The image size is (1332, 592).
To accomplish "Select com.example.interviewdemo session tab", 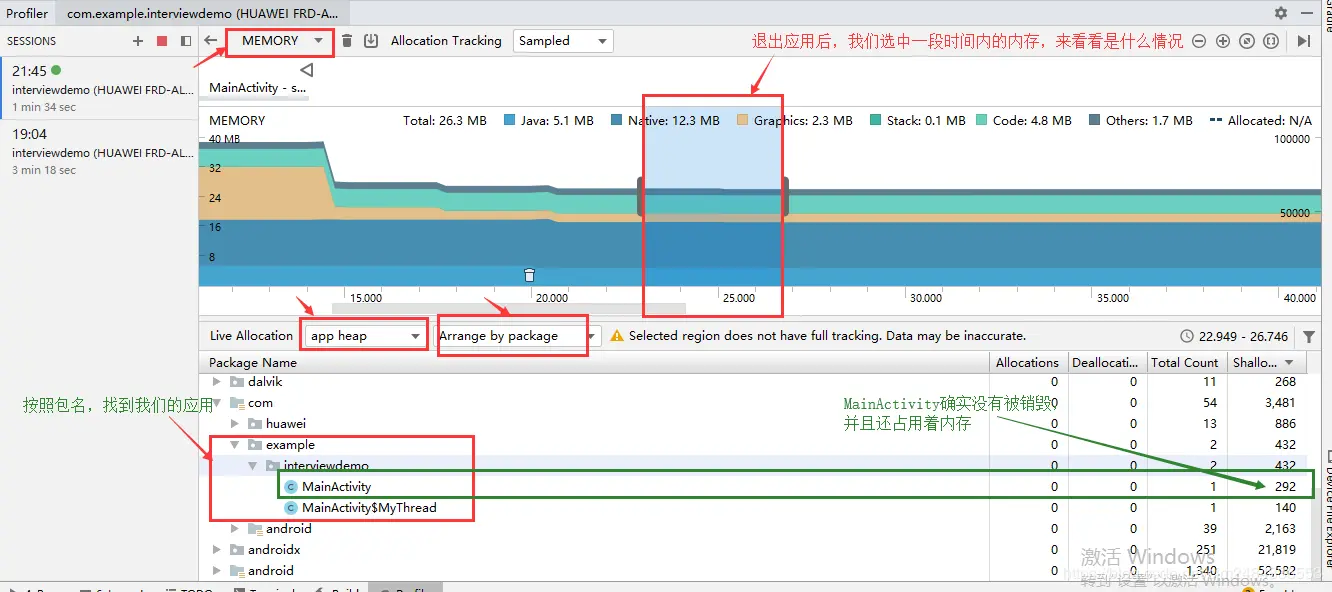I will [x=203, y=13].
